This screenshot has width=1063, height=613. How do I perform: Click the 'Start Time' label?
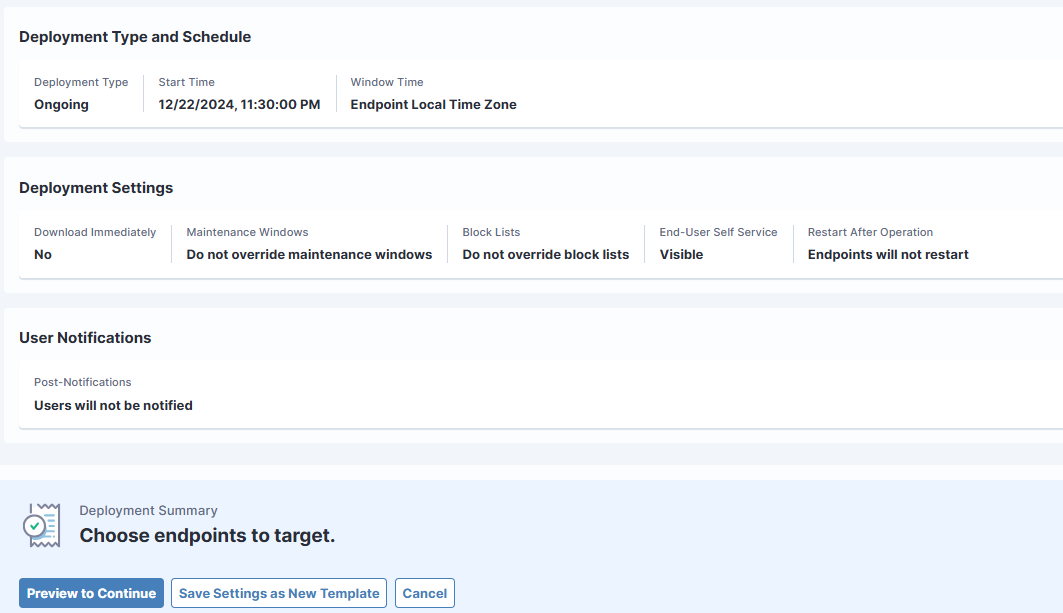click(186, 82)
